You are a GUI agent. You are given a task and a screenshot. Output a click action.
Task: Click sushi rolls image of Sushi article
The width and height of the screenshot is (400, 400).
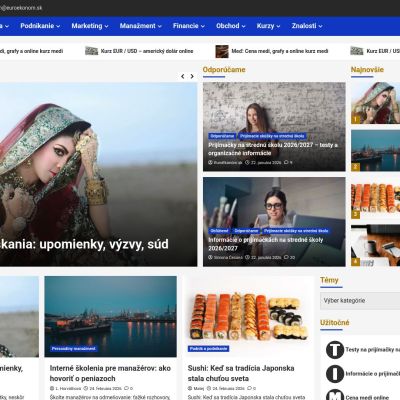click(x=248, y=316)
